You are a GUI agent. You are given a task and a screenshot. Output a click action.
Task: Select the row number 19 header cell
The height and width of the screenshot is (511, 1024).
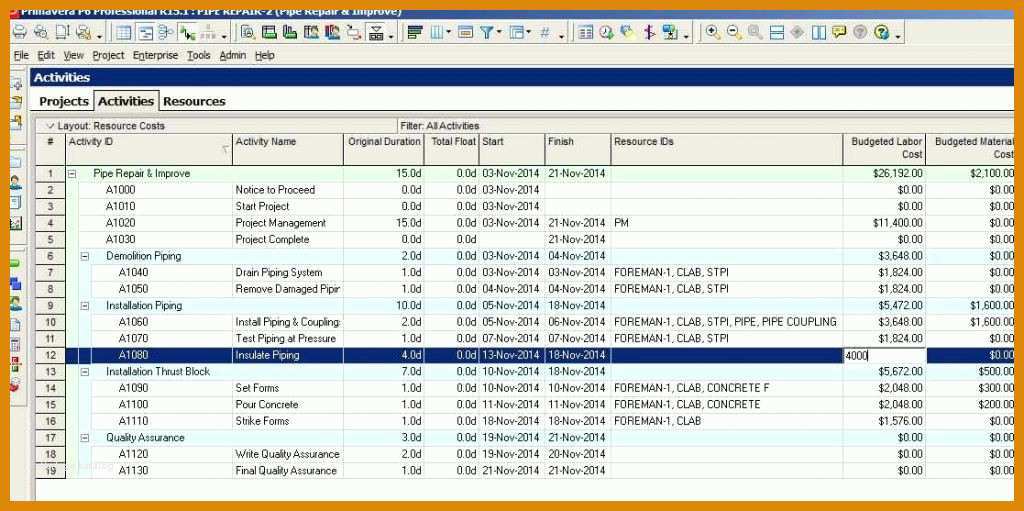[50, 470]
